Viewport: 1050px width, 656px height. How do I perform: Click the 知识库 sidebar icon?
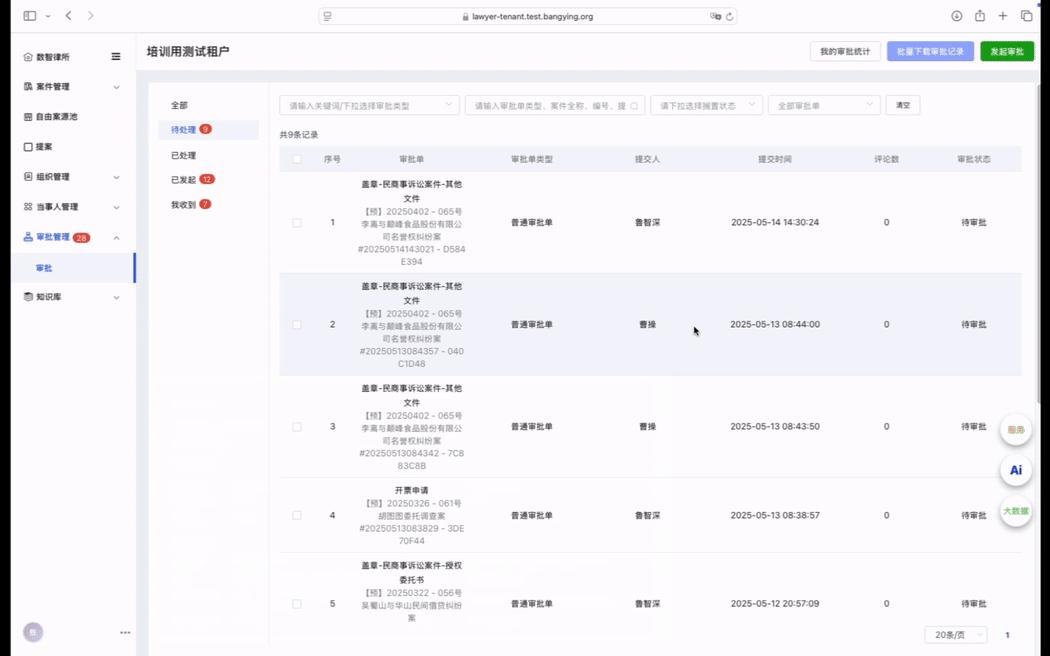[x=27, y=297]
